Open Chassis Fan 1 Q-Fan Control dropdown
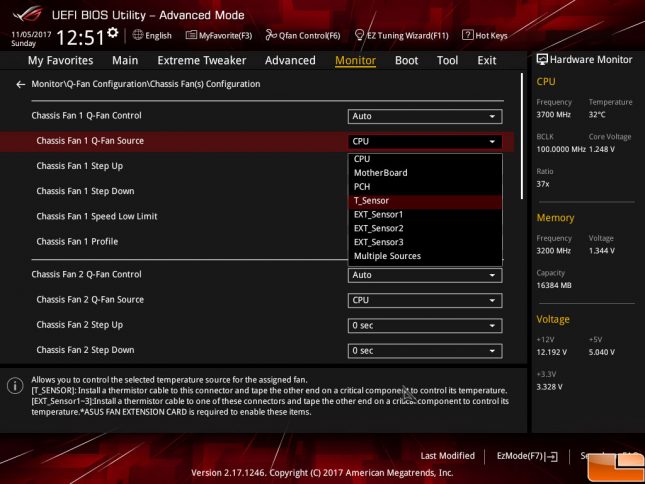The image size is (645, 484). [x=425, y=116]
